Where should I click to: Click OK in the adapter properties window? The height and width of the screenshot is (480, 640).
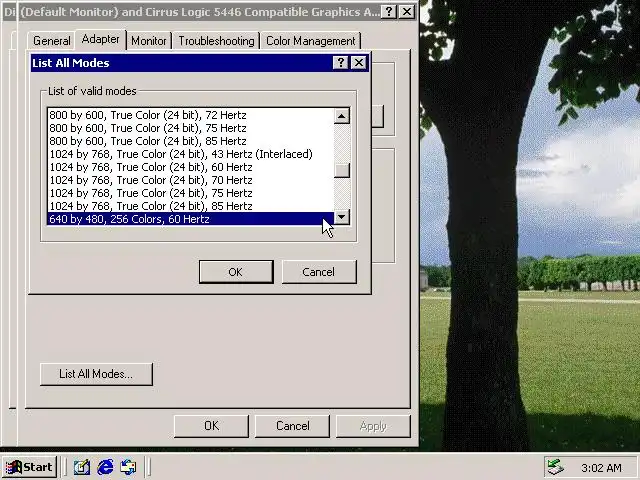coord(211,426)
